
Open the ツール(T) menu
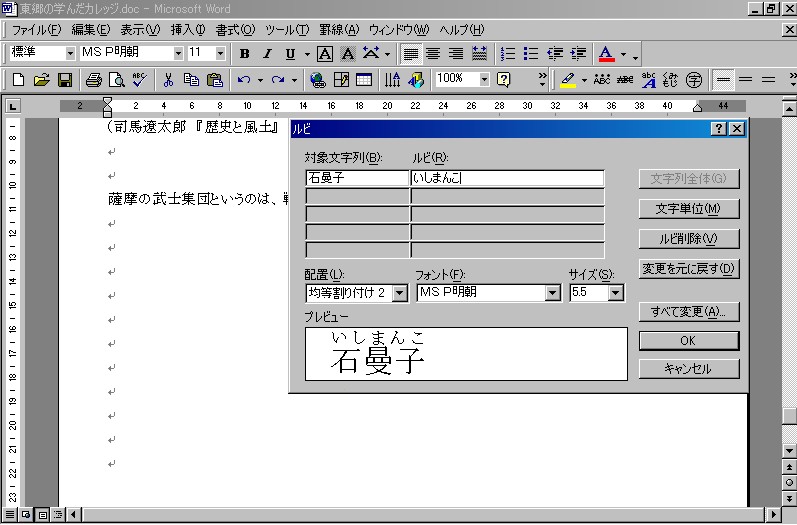[287, 30]
